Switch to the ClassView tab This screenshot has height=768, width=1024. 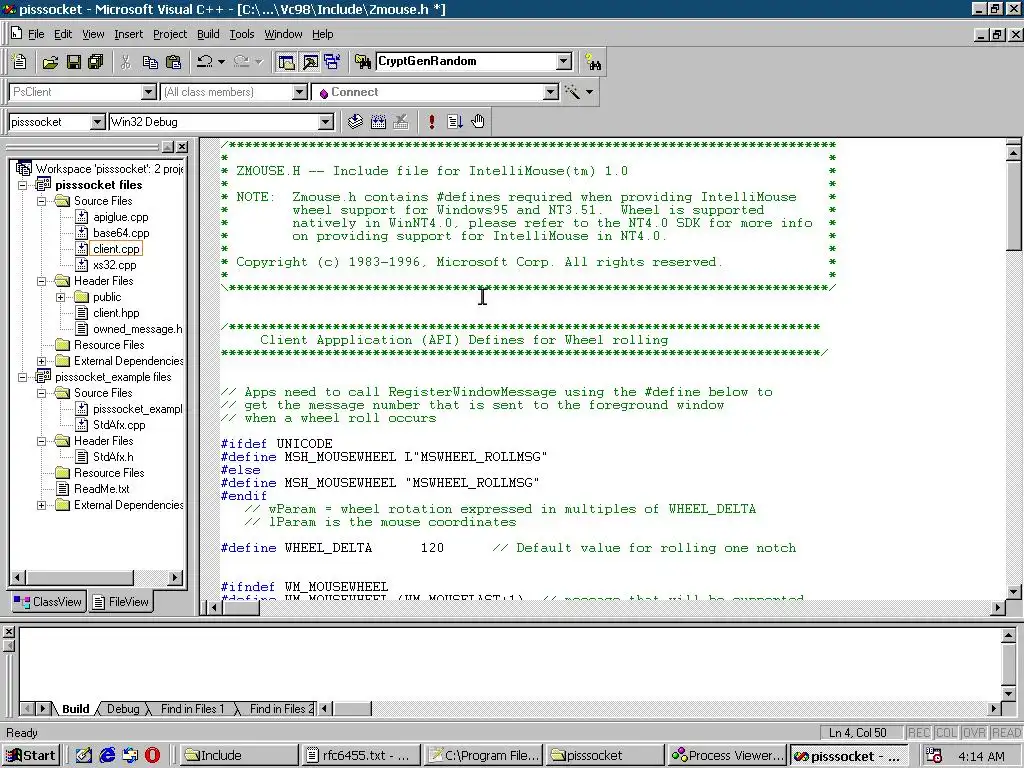[x=48, y=601]
